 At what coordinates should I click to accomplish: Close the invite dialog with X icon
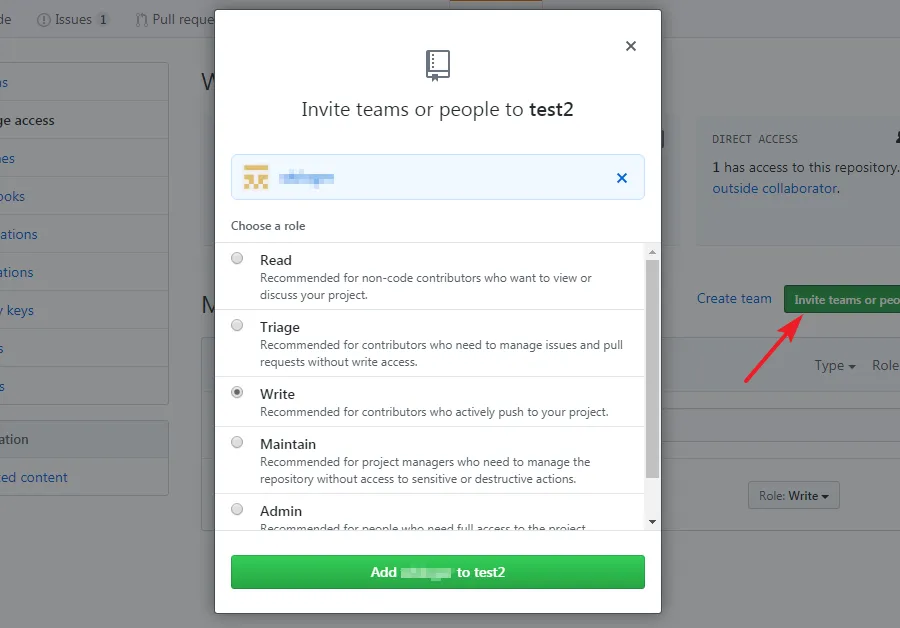[630, 46]
